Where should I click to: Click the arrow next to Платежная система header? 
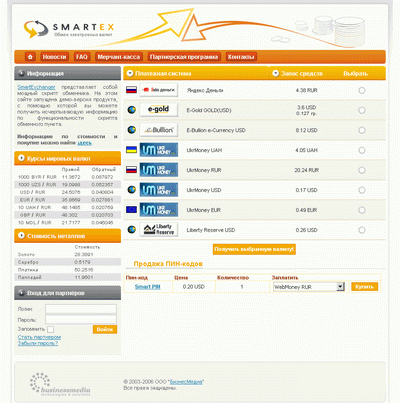coord(130,73)
